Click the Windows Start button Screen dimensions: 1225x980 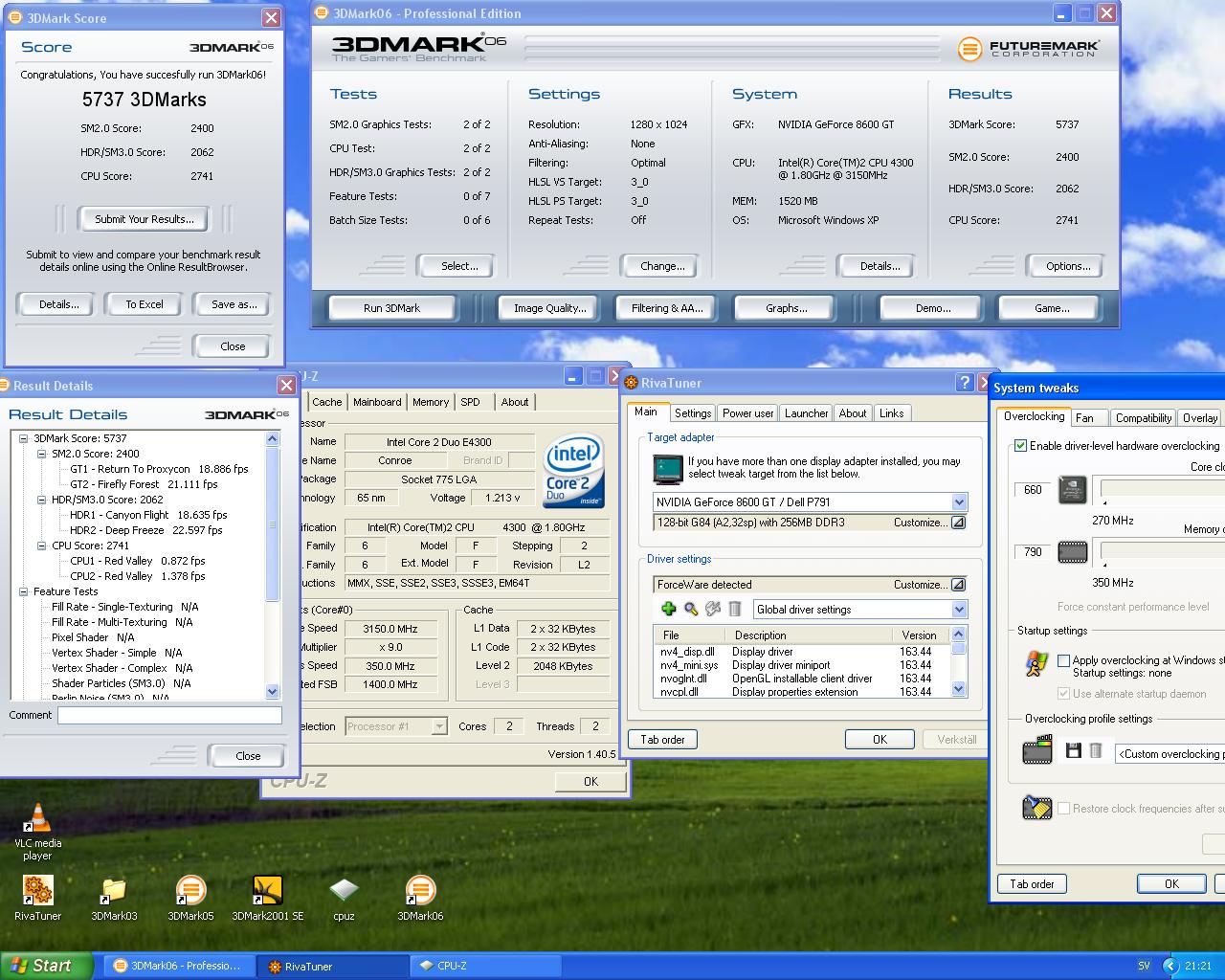(46, 966)
